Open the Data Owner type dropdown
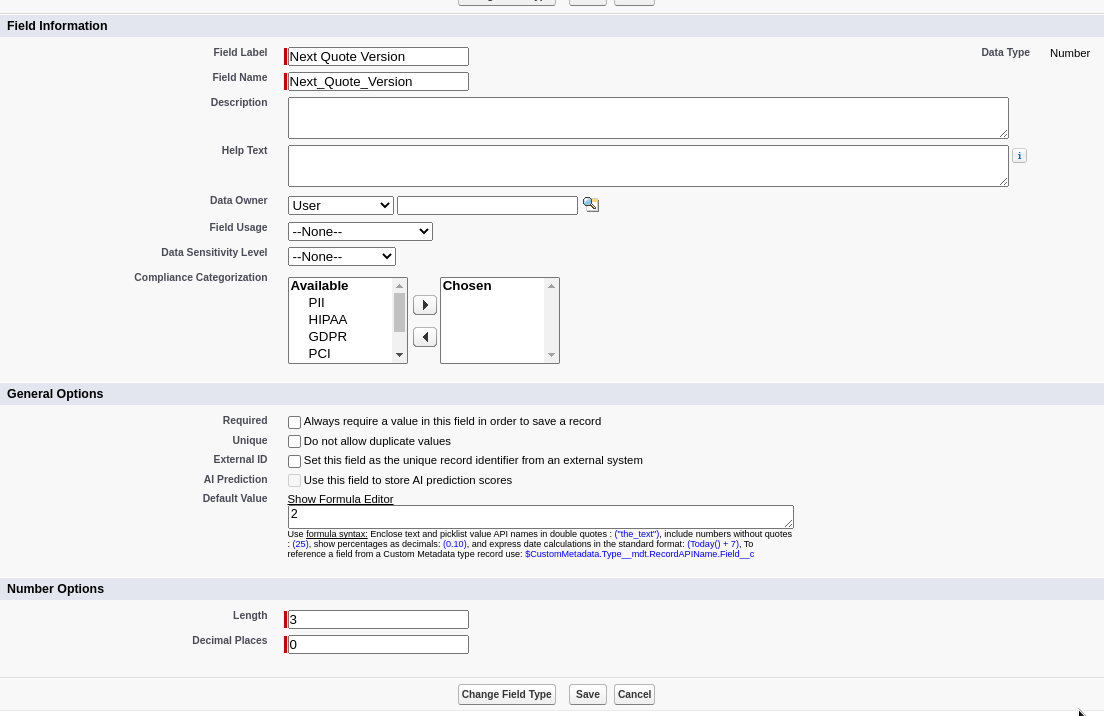 pos(340,205)
